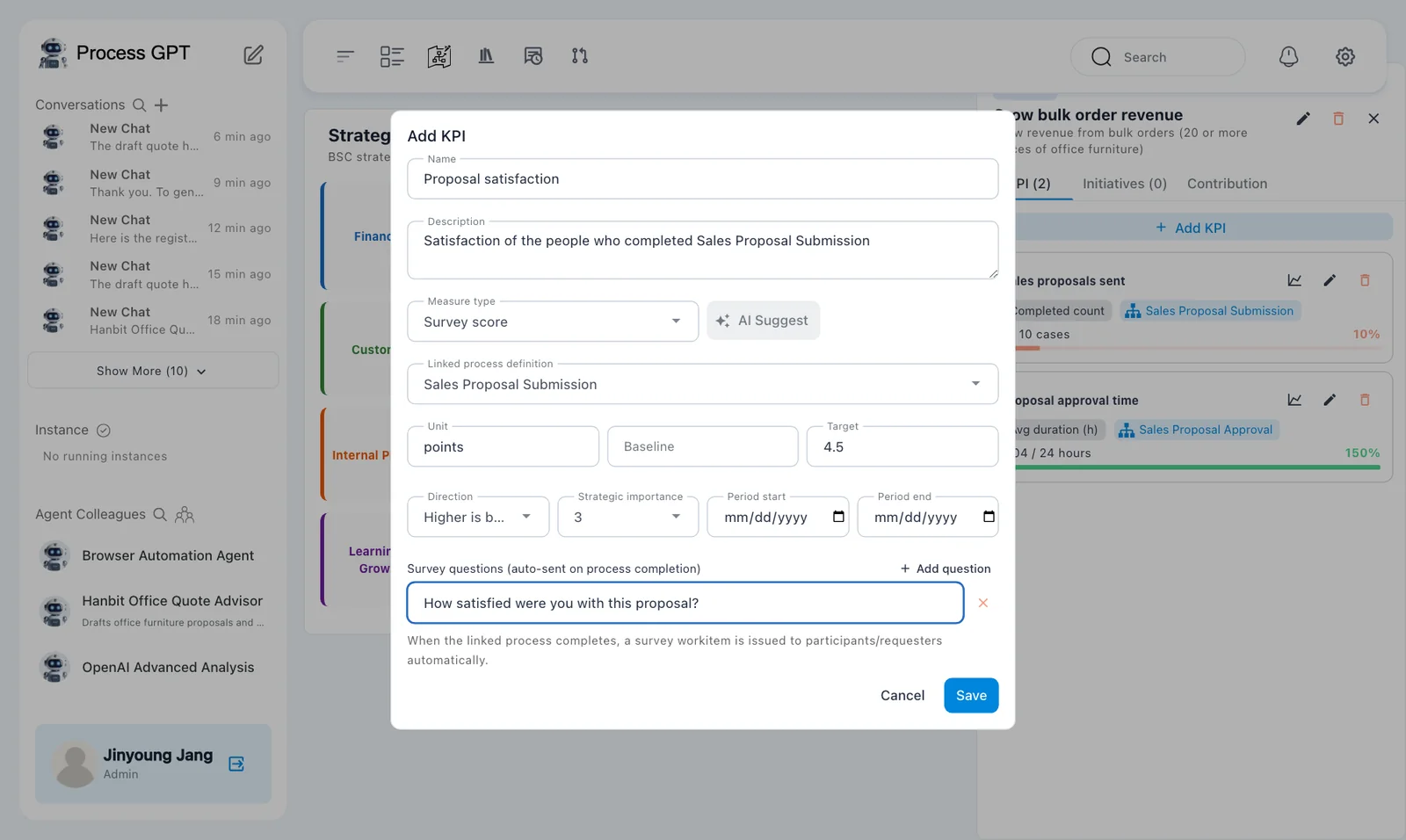Screen dimensions: 1406x840
Task: View chart for sales proposals sent KPI
Action: coord(1294,280)
